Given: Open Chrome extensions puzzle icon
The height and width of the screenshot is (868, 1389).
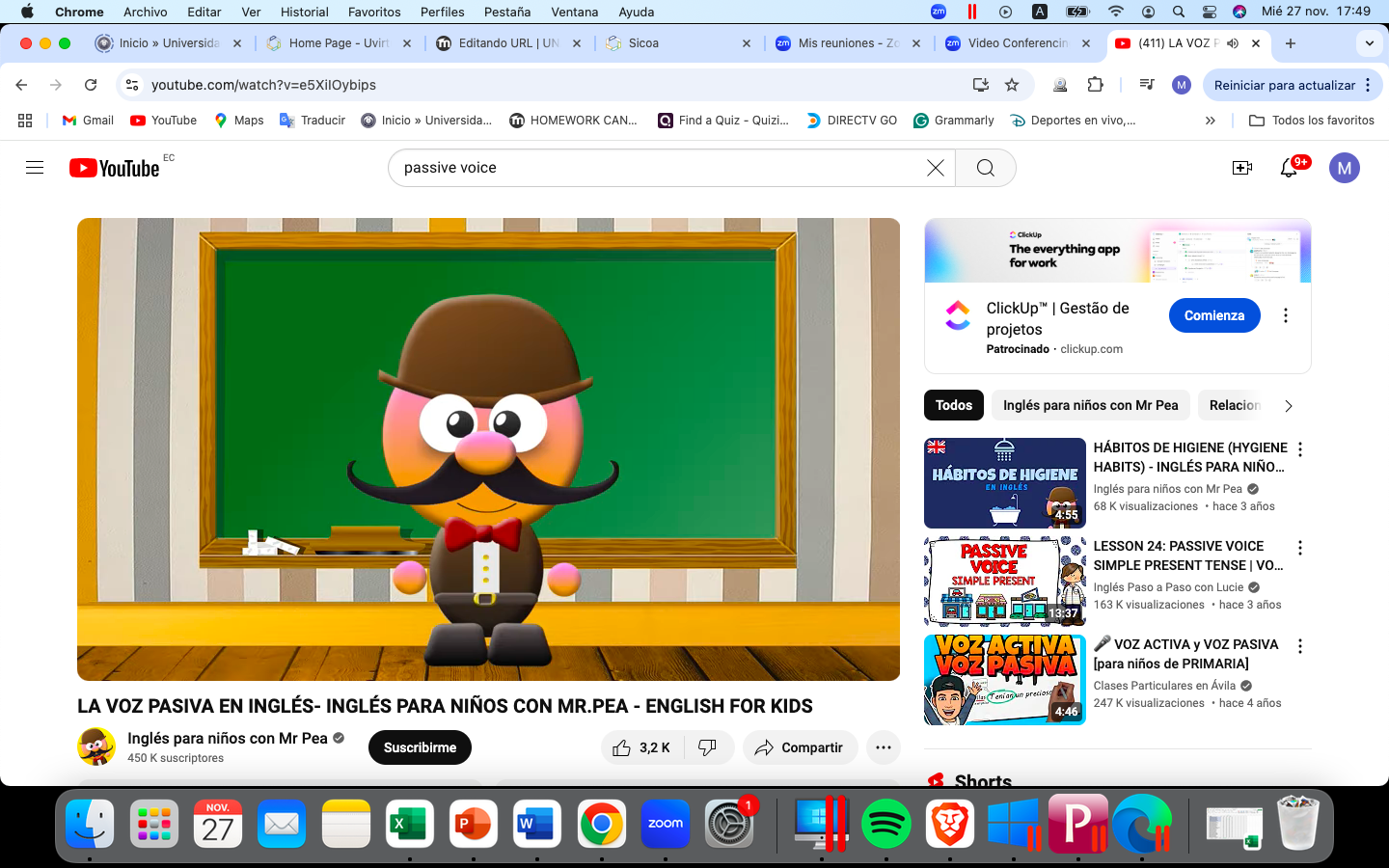Looking at the screenshot, I should coord(1095,85).
